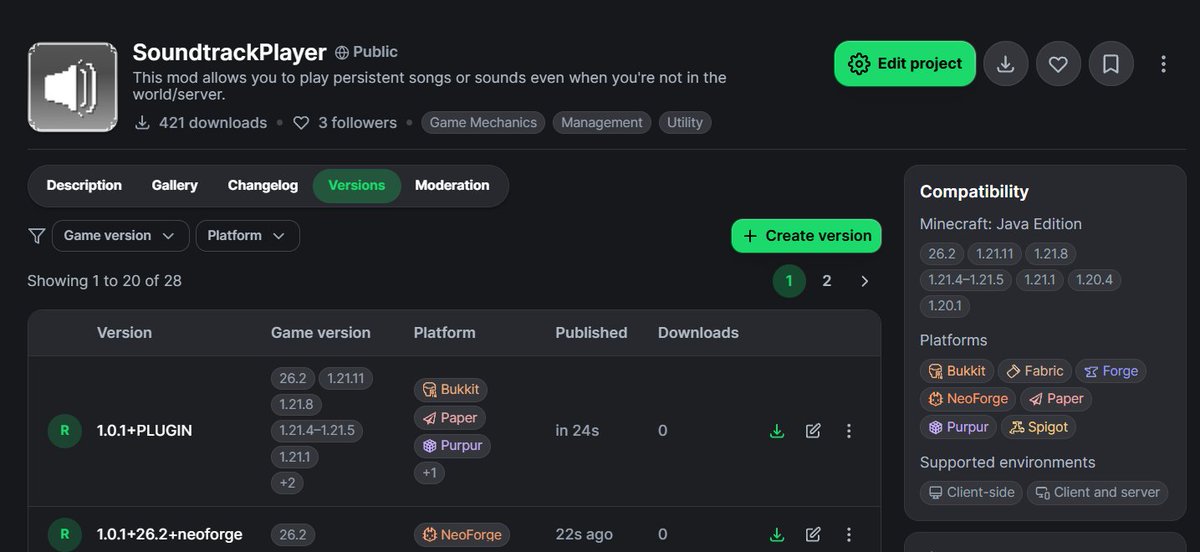This screenshot has height=552, width=1200.
Task: Open the Moderation tab
Action: click(452, 186)
